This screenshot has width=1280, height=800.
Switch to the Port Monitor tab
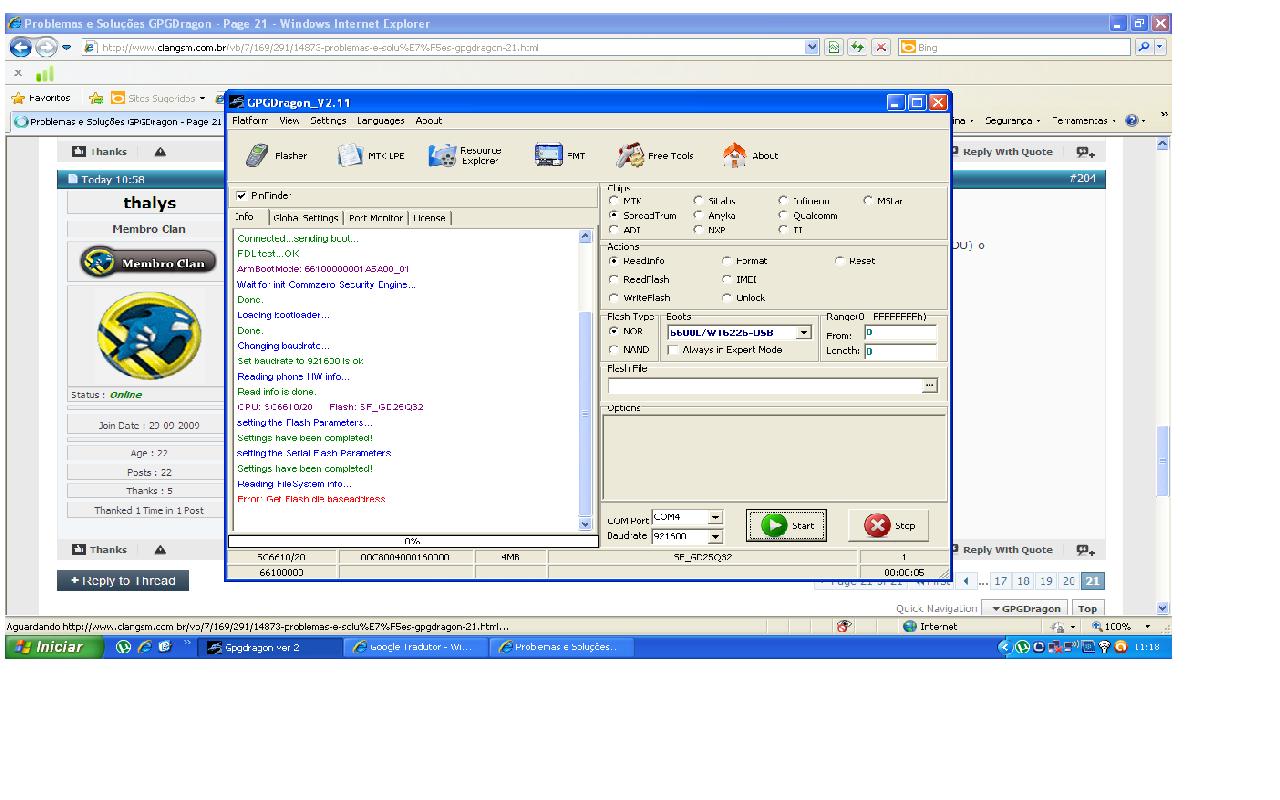376,218
